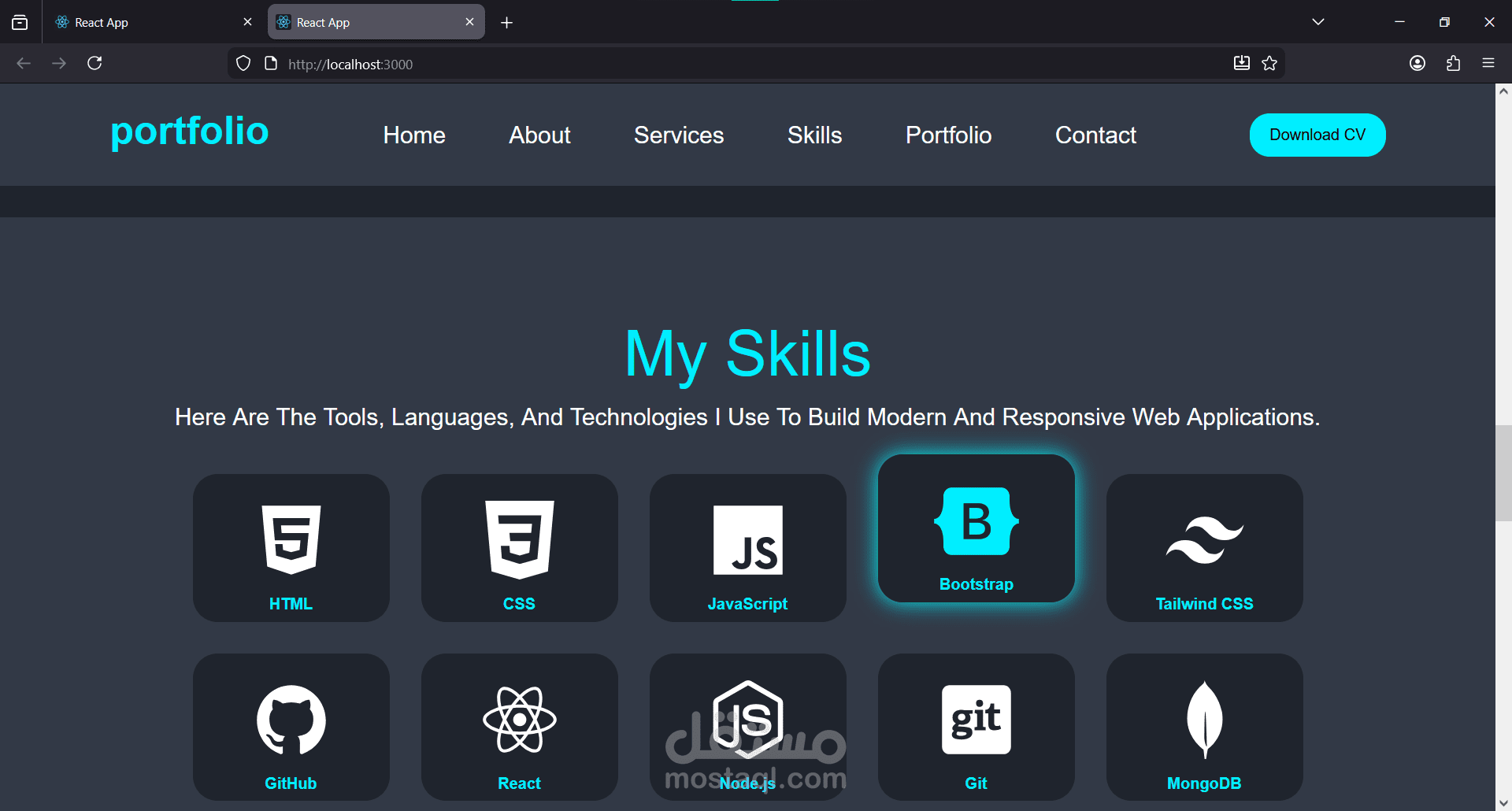Click the Download CV button
Image resolution: width=1512 pixels, height=811 pixels.
(1317, 135)
